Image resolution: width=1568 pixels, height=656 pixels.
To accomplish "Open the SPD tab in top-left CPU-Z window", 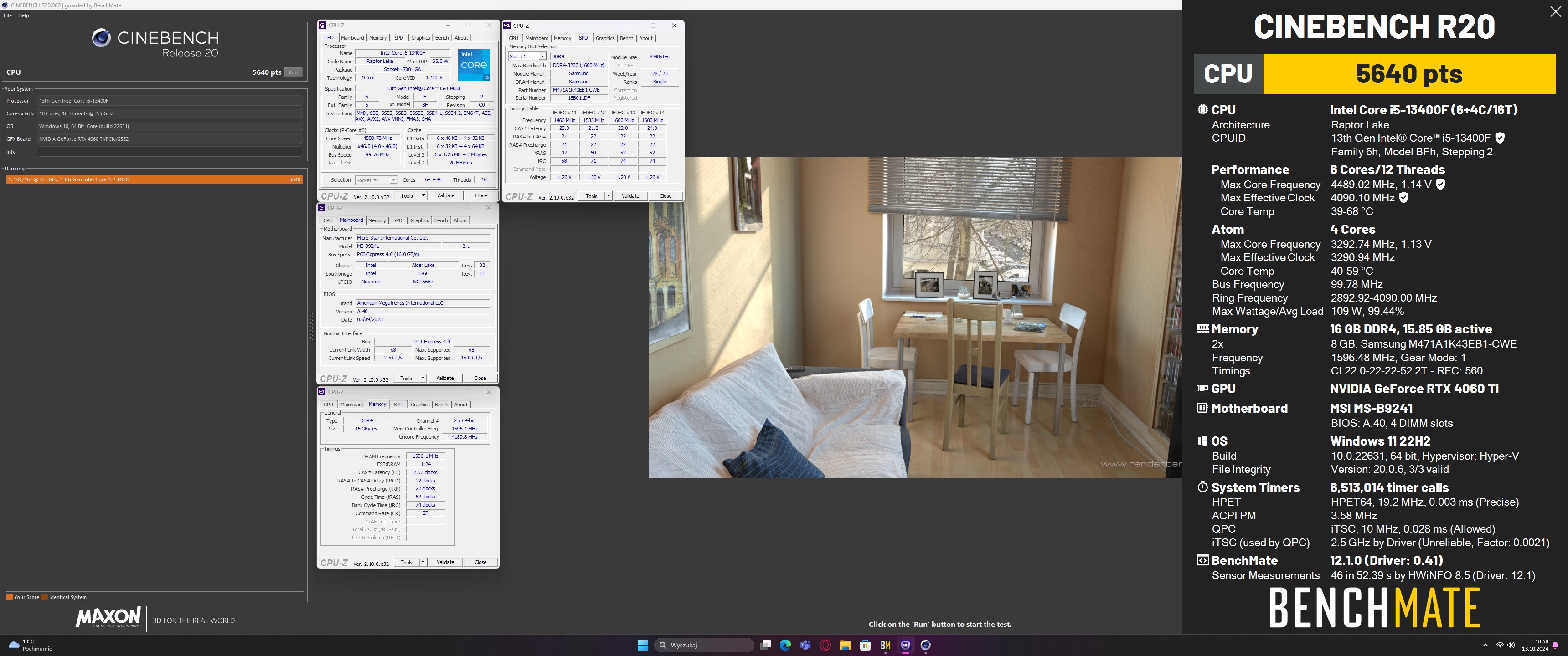I will [x=399, y=38].
